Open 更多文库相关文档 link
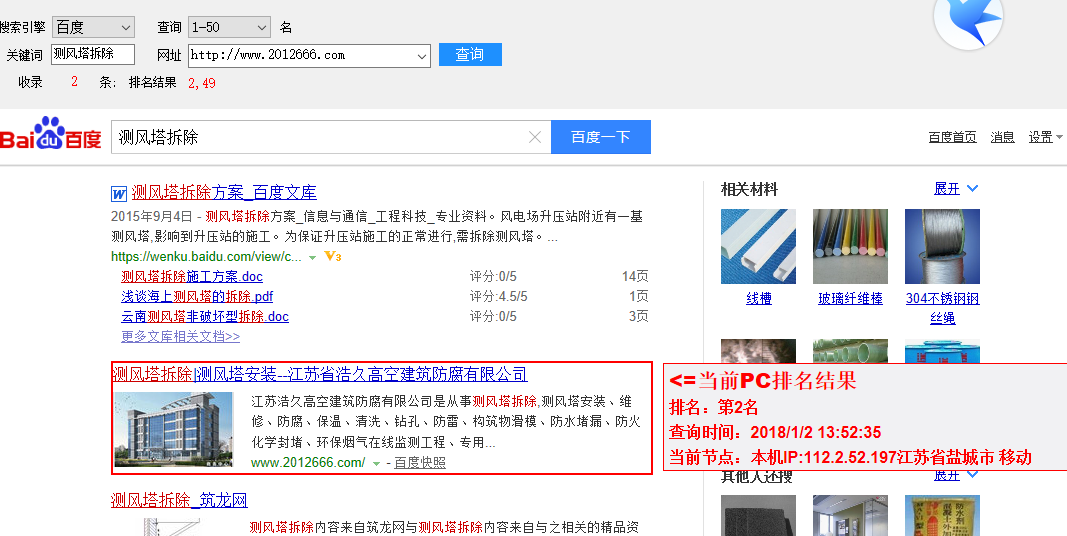This screenshot has width=1067, height=536. click(180, 337)
